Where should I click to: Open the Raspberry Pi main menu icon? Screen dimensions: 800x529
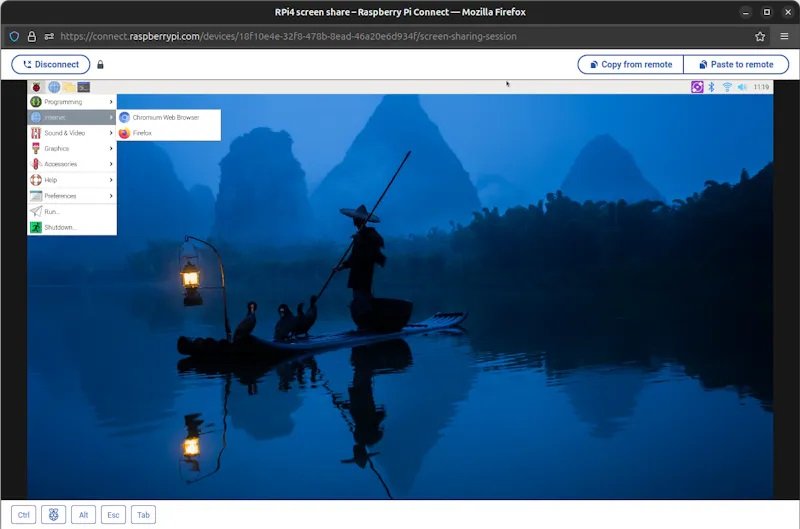coord(36,87)
